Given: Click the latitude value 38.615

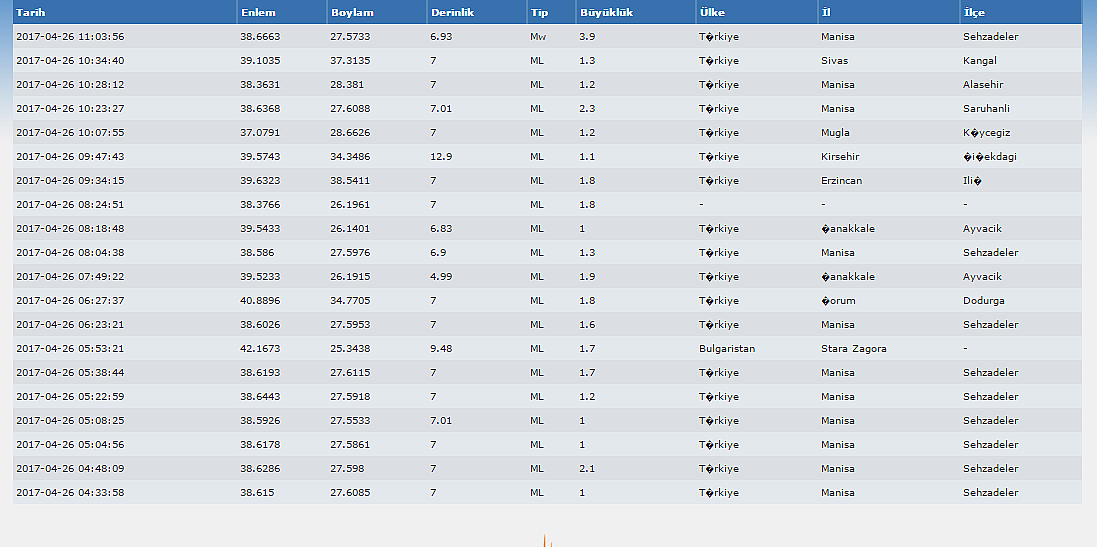Looking at the screenshot, I should (x=257, y=492).
